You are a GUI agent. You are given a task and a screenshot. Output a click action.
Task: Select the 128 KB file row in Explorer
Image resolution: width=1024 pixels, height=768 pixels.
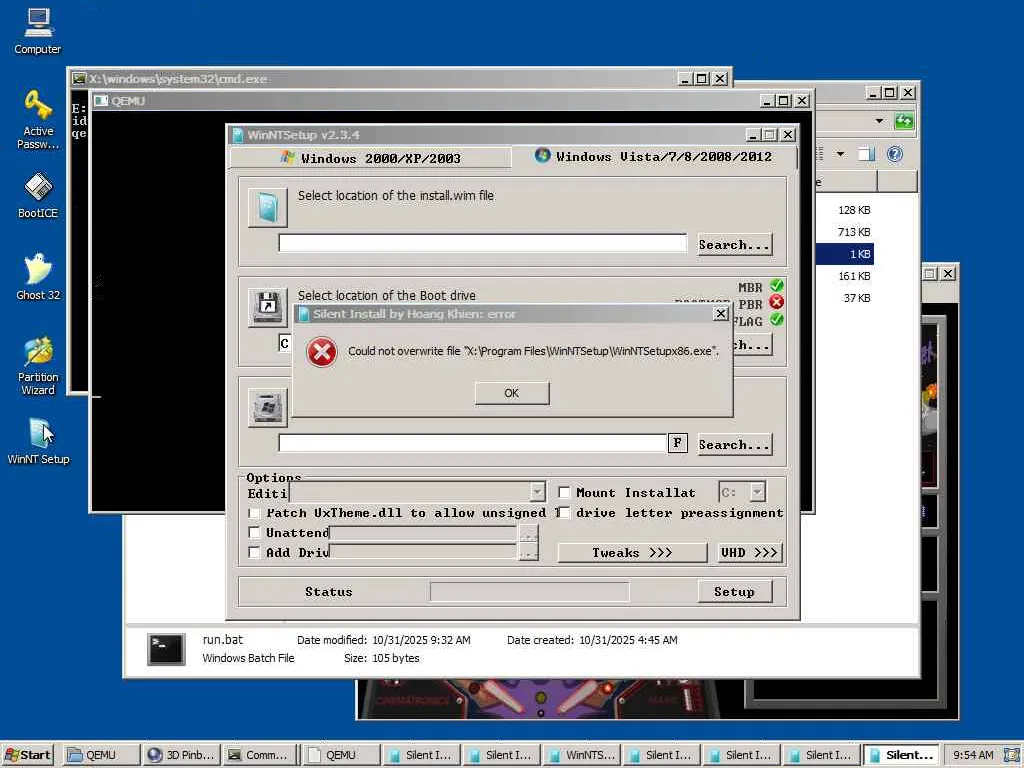(x=844, y=210)
